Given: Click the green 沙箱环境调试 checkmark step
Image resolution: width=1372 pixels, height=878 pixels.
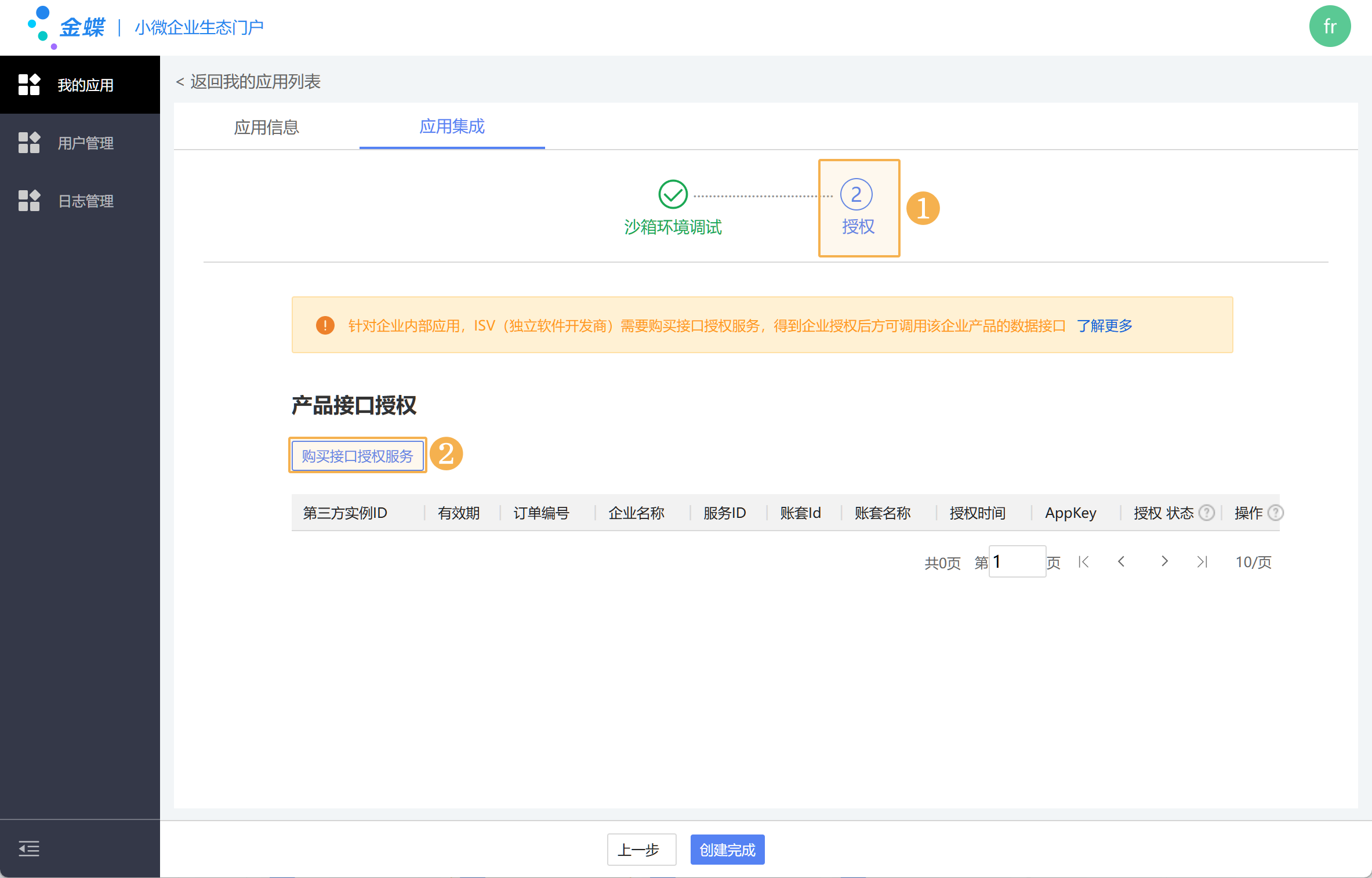Looking at the screenshot, I should (x=673, y=194).
